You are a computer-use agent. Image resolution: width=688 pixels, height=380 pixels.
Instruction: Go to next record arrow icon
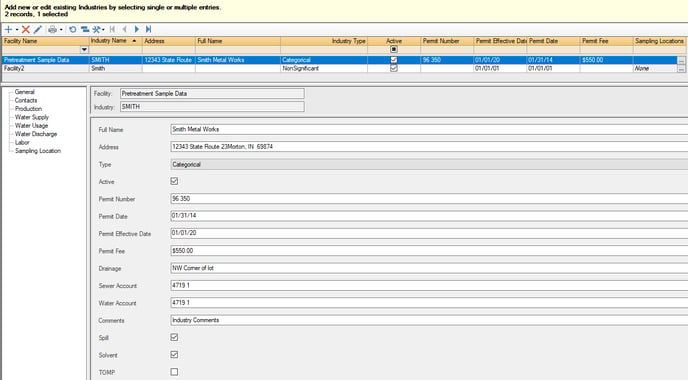coord(136,29)
